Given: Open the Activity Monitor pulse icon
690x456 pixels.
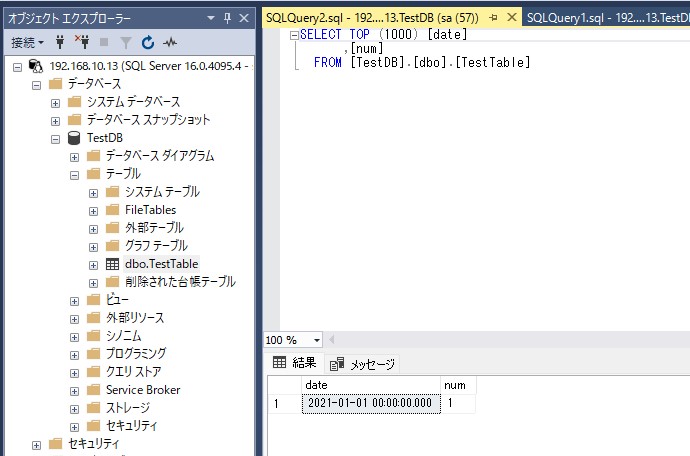Looking at the screenshot, I should (170, 42).
